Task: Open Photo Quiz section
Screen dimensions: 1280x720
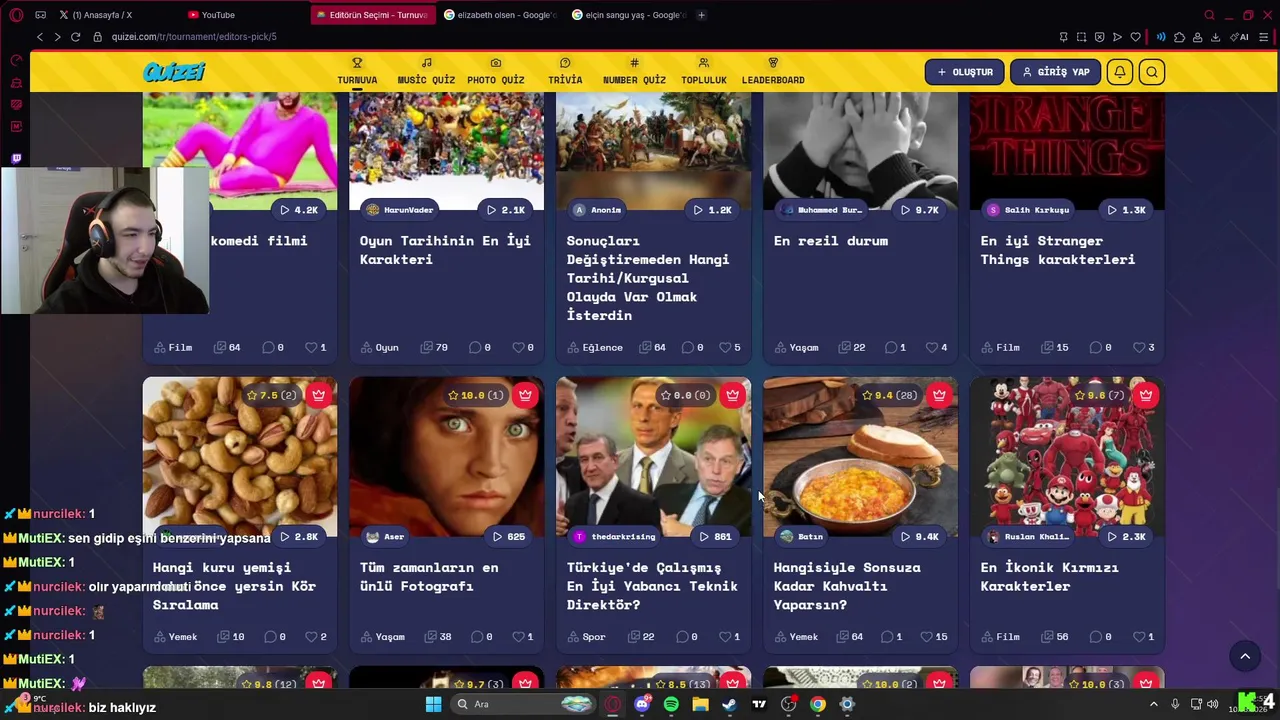Action: [x=495, y=71]
